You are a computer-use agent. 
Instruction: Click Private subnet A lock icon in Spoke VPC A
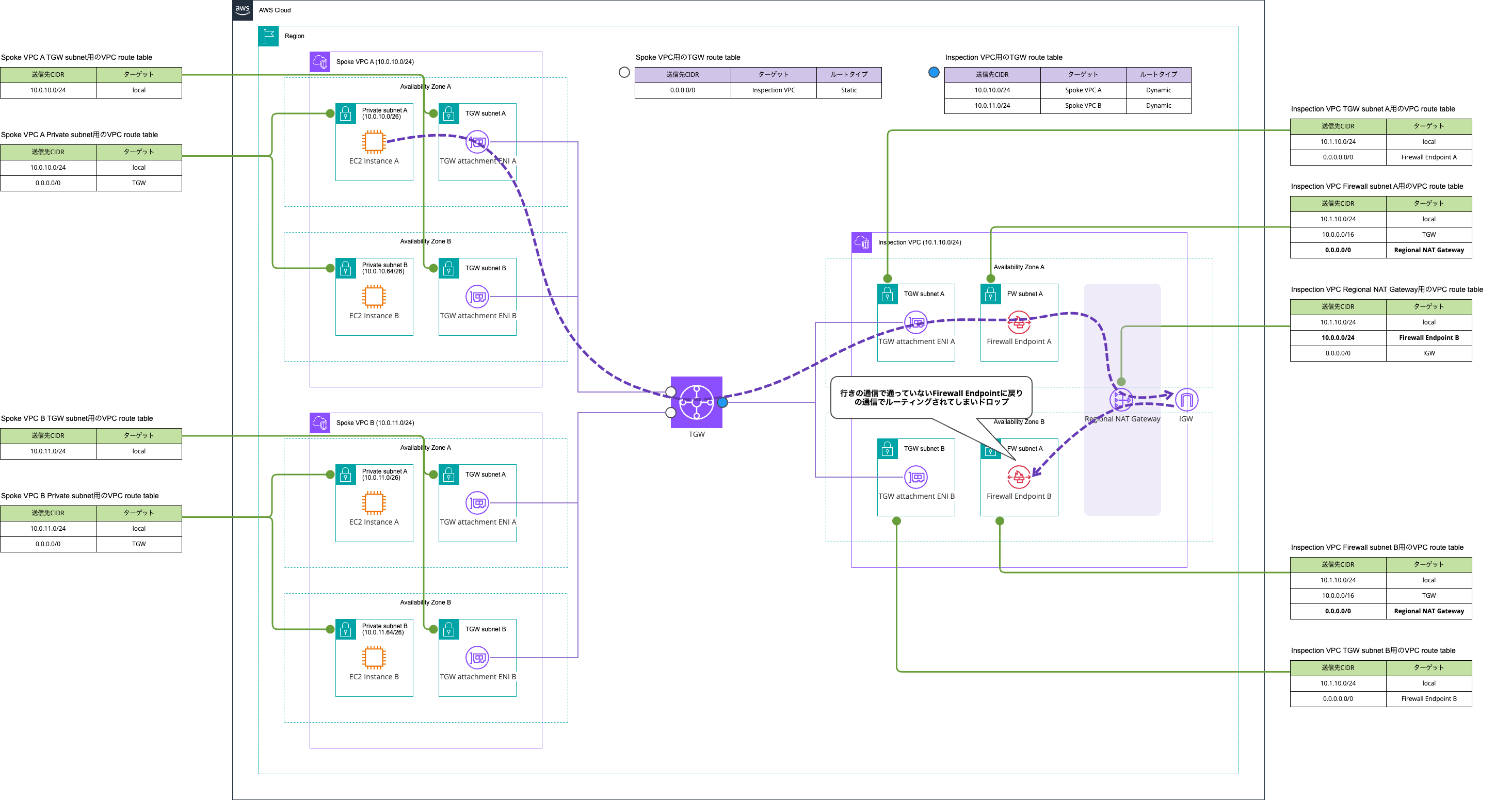tap(346, 113)
